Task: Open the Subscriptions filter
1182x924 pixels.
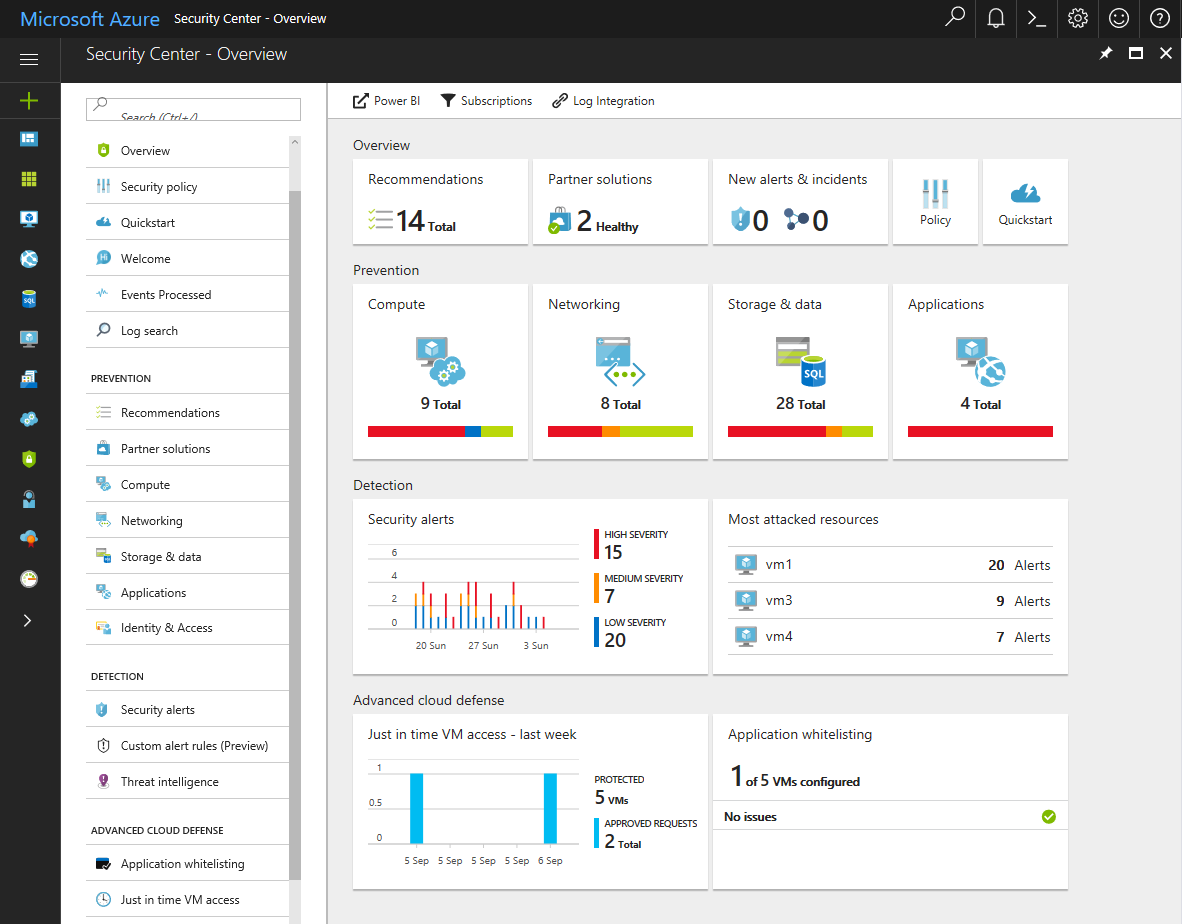Action: point(486,101)
